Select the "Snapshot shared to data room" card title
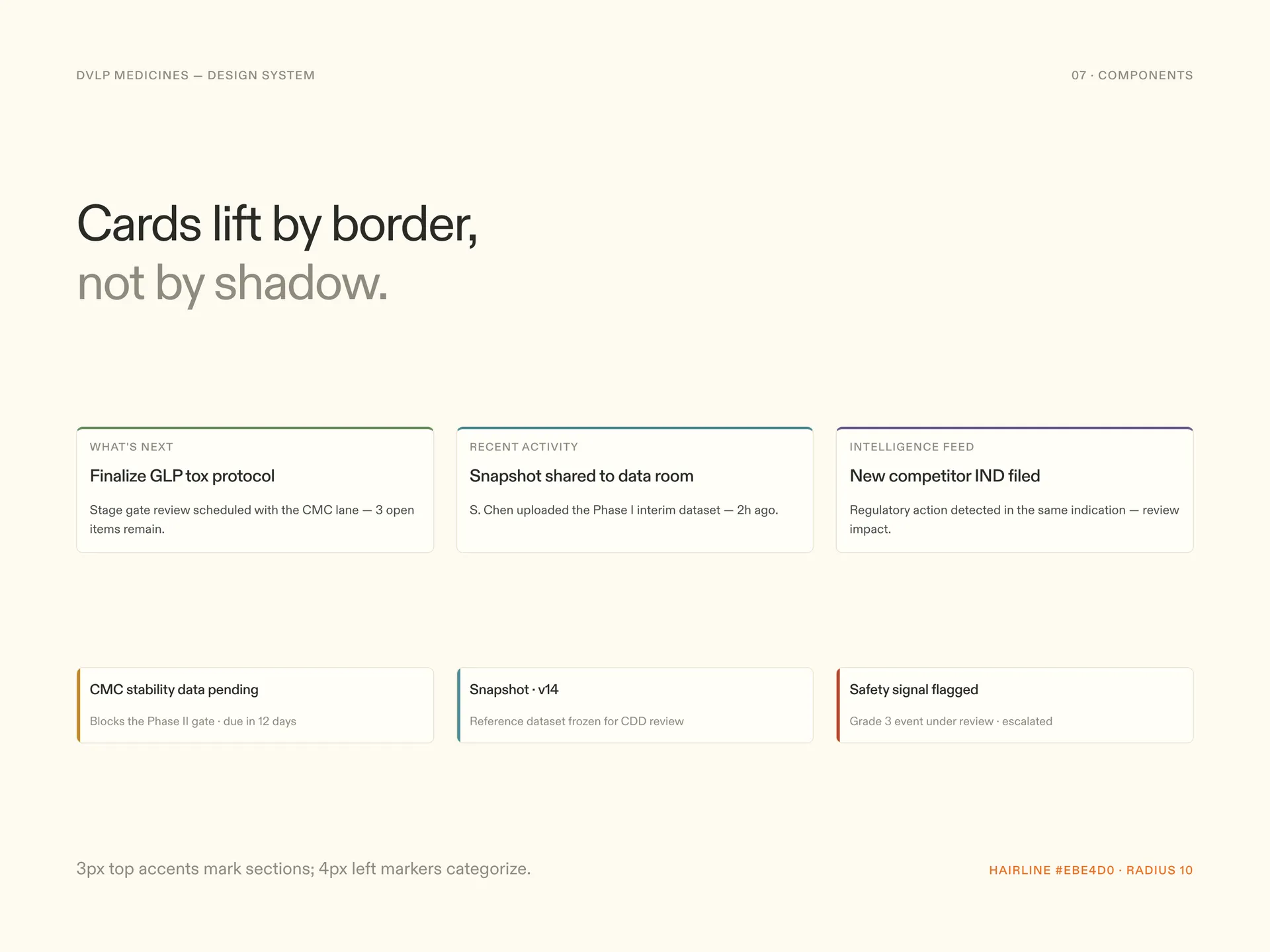Viewport: 1270px width, 952px height. click(x=581, y=476)
